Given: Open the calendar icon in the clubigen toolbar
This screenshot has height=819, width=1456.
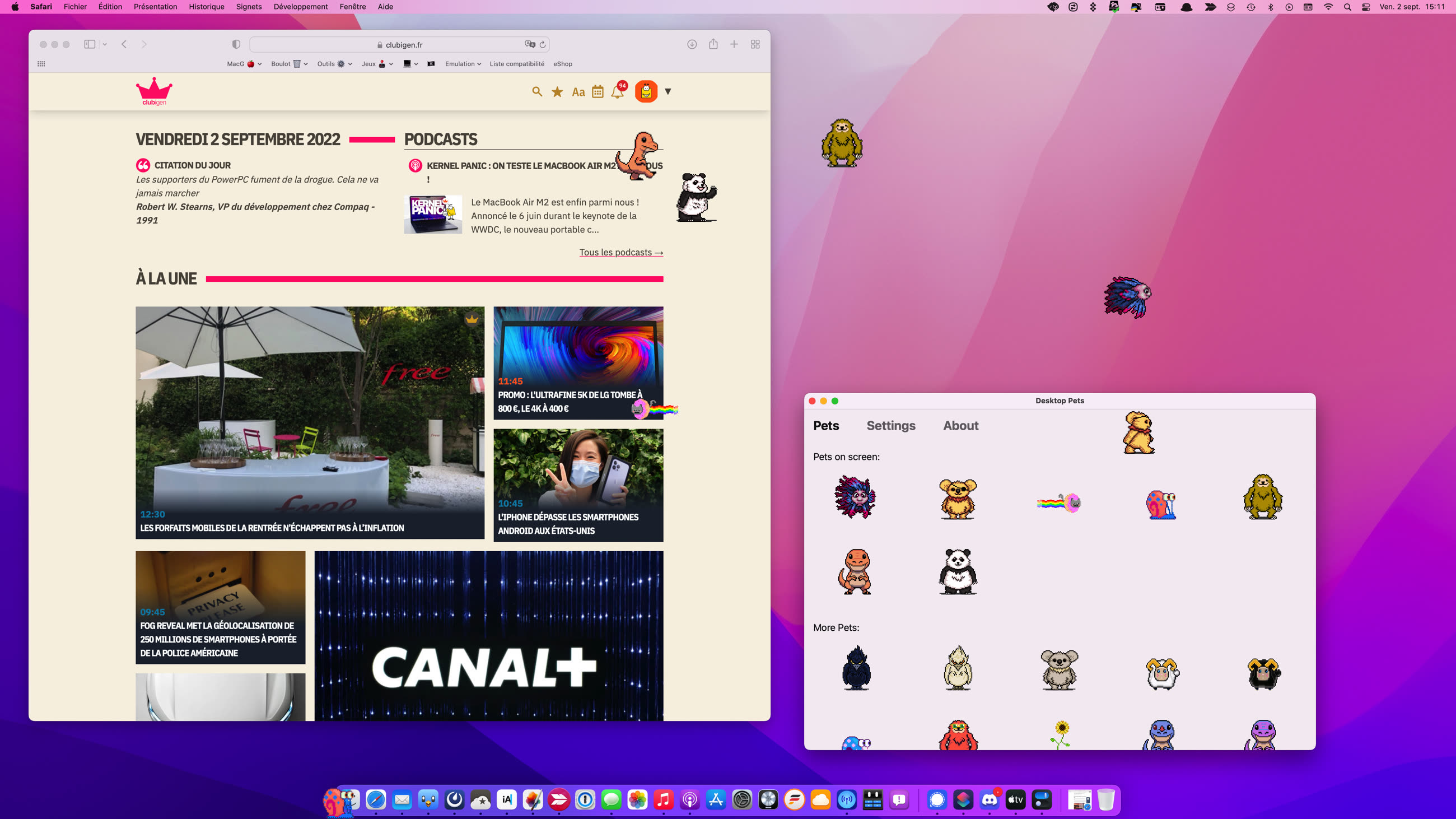Looking at the screenshot, I should pyautogui.click(x=598, y=91).
